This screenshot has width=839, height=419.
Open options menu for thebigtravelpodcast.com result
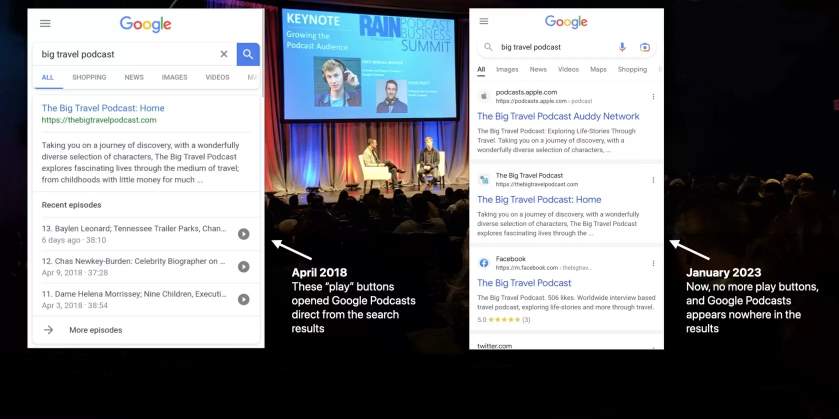pyautogui.click(x=653, y=180)
